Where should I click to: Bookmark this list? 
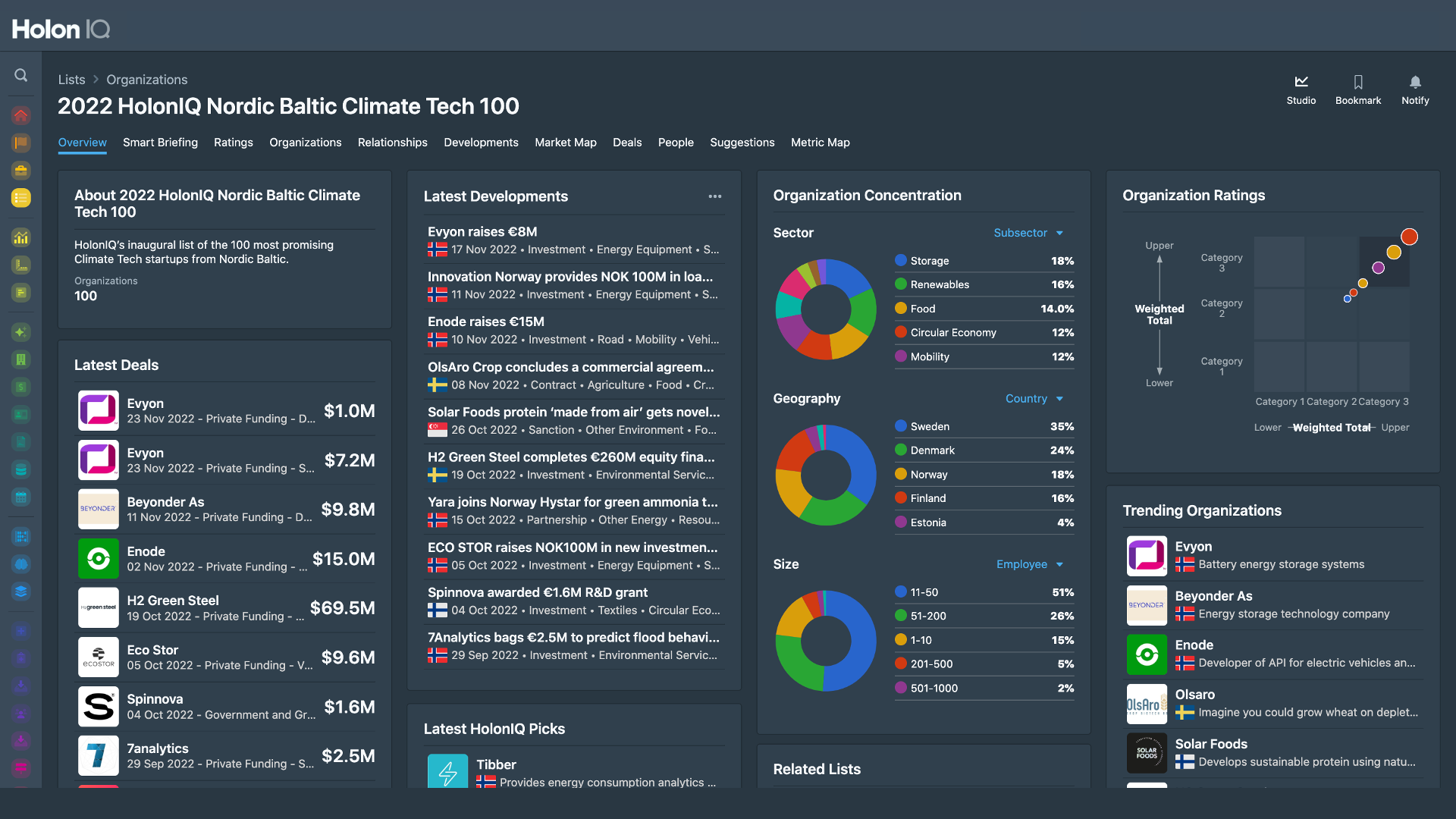[1358, 89]
